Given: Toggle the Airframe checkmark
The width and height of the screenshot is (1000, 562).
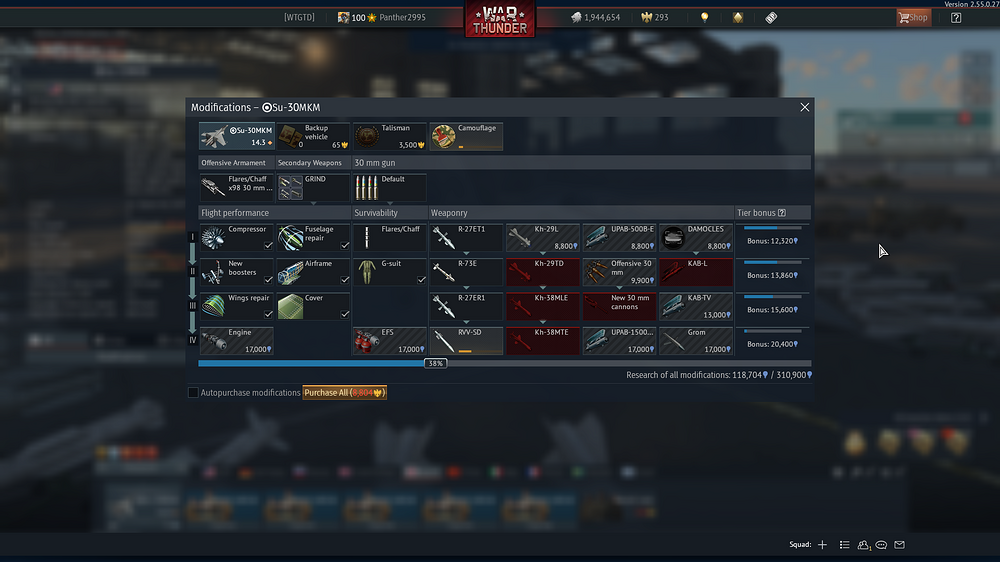Looking at the screenshot, I should [345, 280].
